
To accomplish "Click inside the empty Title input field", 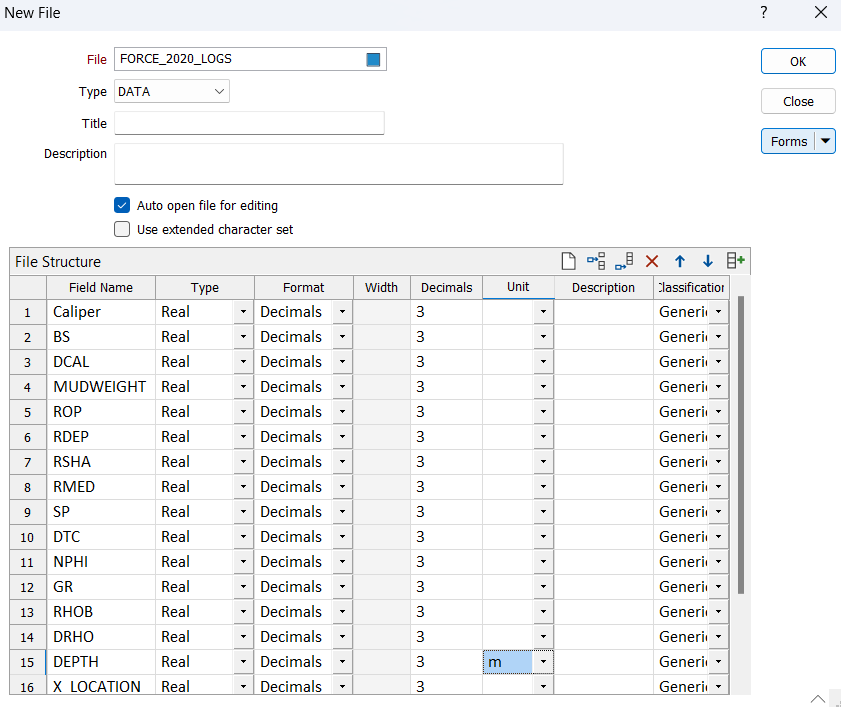I will point(249,123).
